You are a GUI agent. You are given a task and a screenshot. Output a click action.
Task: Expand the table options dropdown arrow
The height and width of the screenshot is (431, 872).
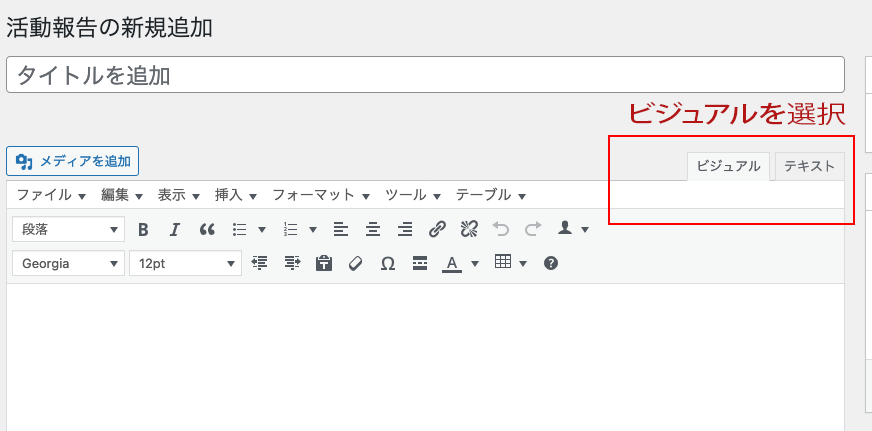tap(522, 263)
